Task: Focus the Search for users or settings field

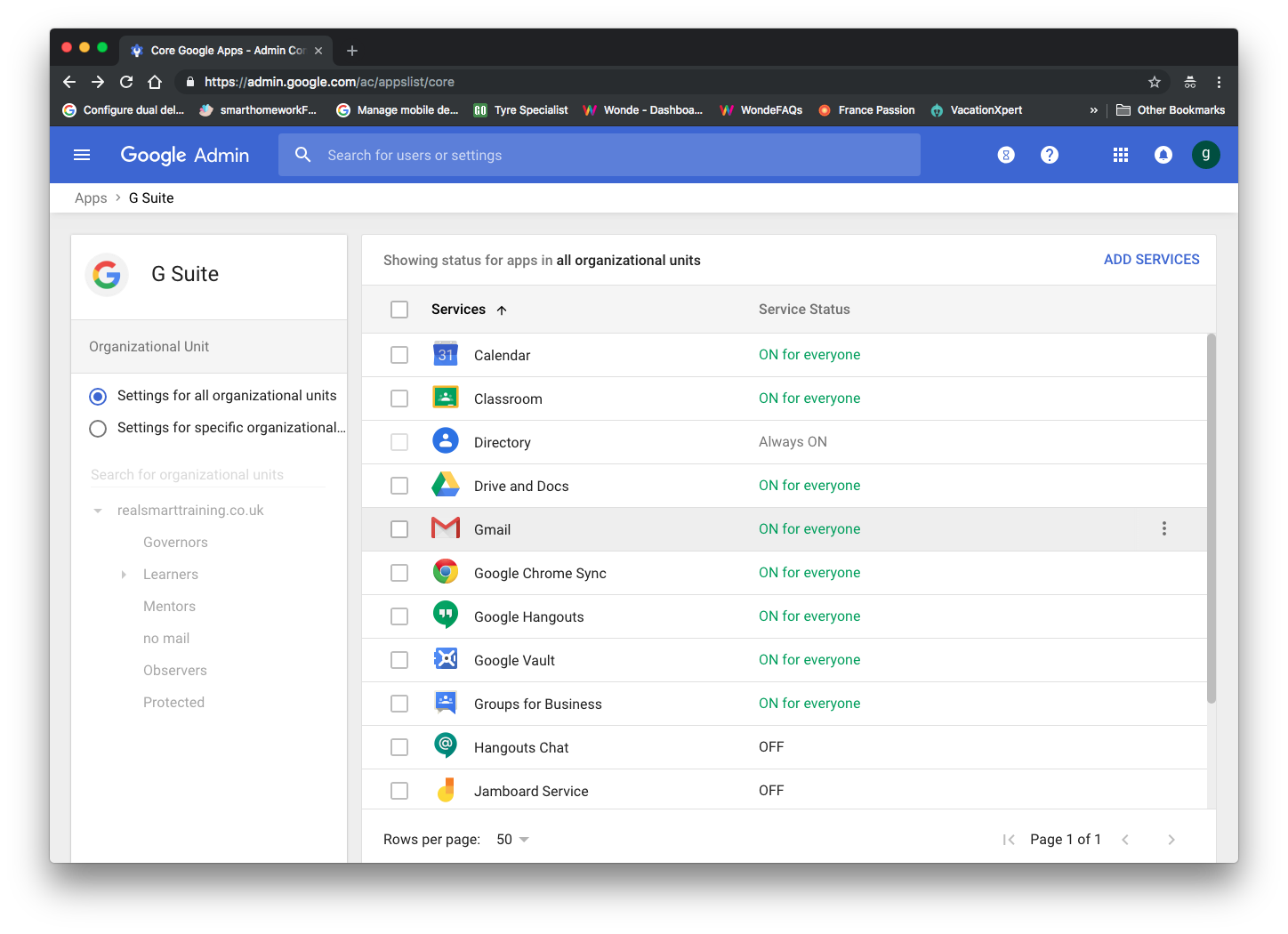Action: [600, 155]
